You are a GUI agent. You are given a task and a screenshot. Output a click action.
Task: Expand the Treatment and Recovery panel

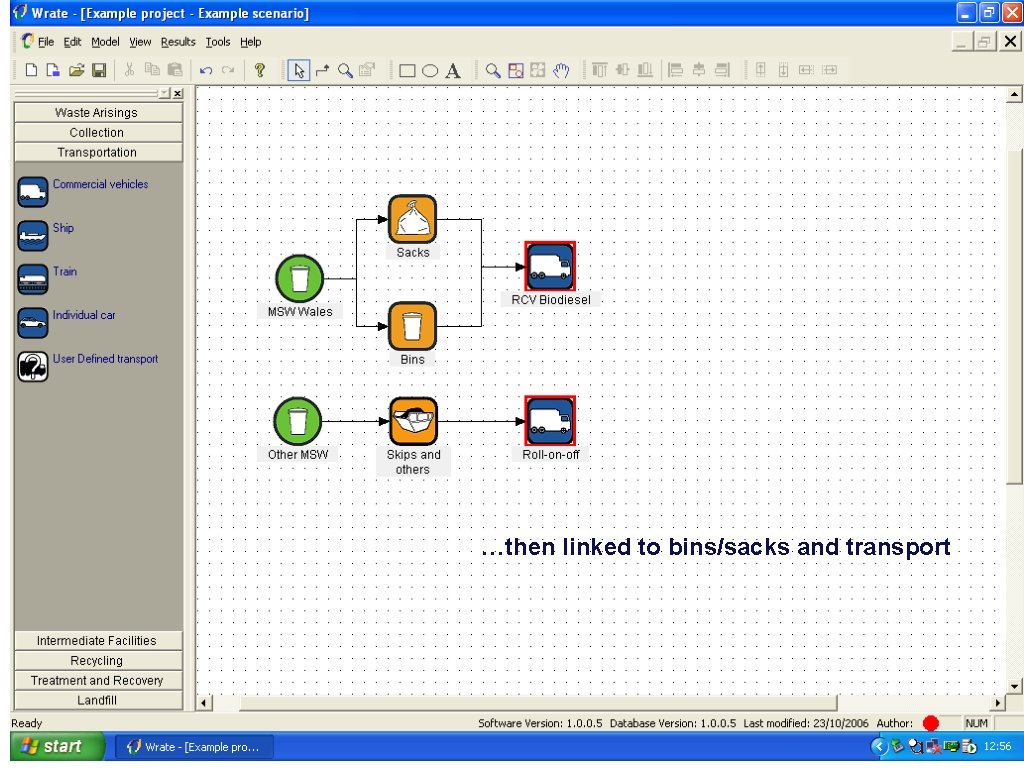pos(96,680)
